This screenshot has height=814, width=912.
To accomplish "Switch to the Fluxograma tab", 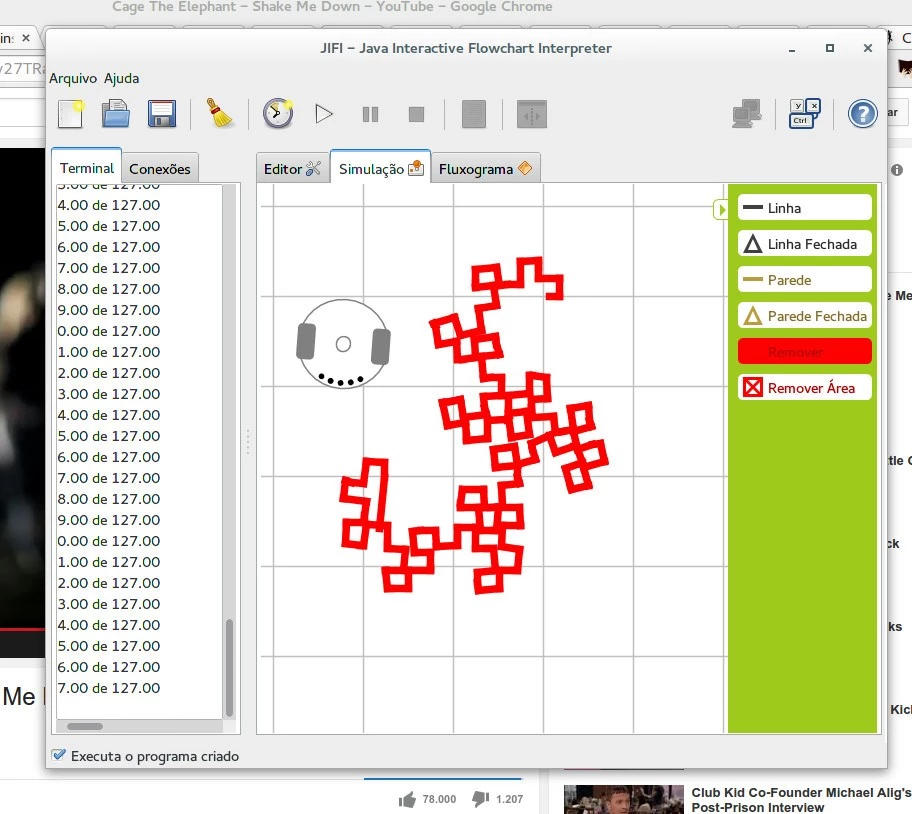I will pyautogui.click(x=484, y=169).
